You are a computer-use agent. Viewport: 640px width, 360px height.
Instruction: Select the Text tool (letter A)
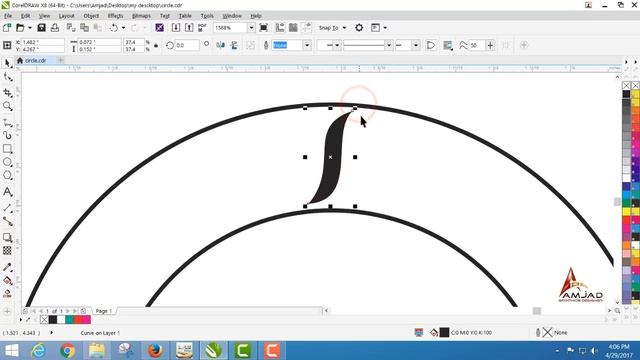coord(7,191)
